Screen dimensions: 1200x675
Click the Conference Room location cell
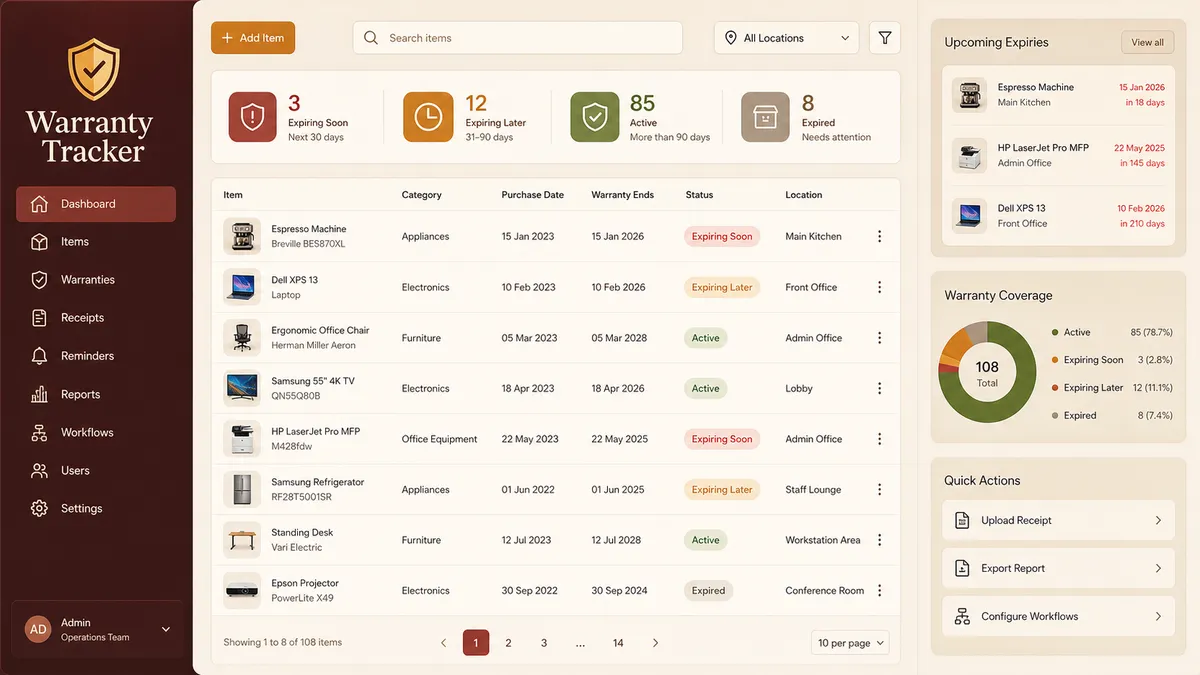coord(825,591)
